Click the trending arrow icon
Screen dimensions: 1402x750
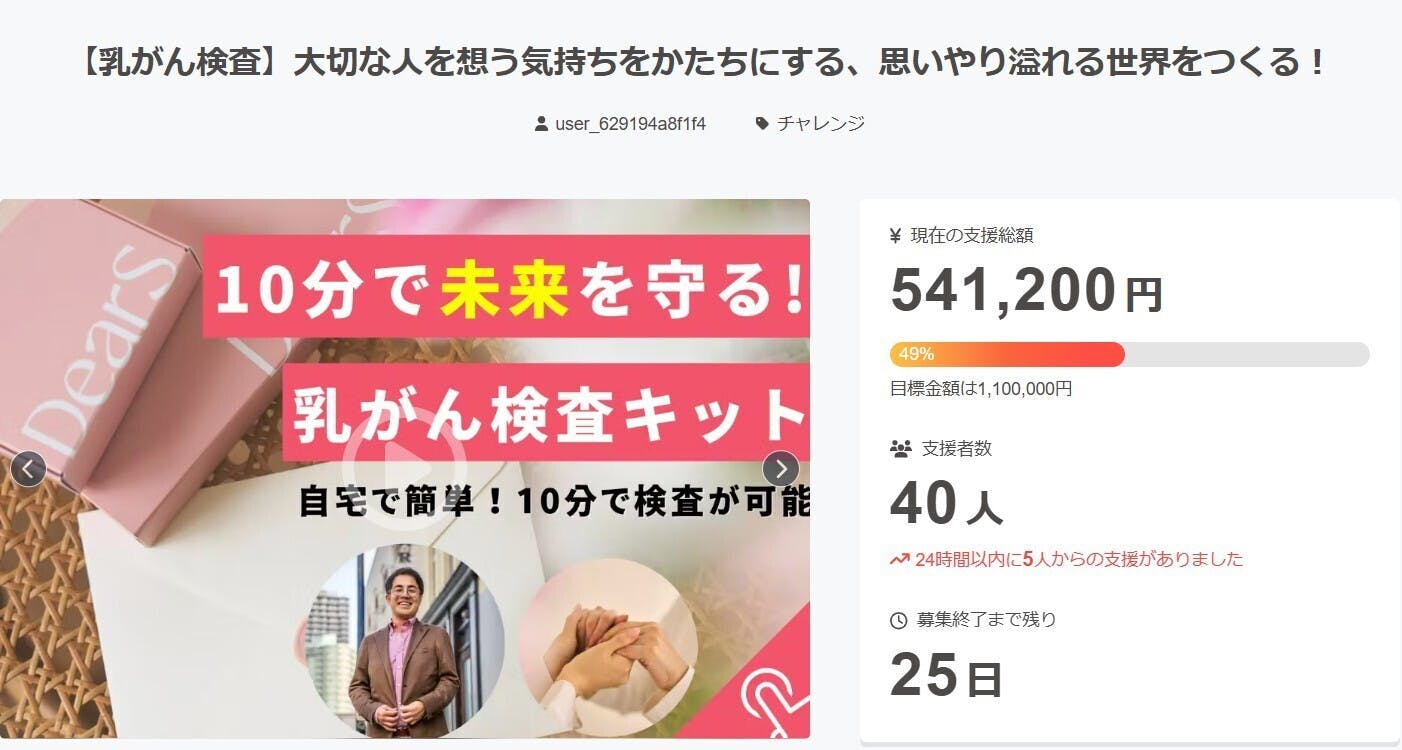899,559
